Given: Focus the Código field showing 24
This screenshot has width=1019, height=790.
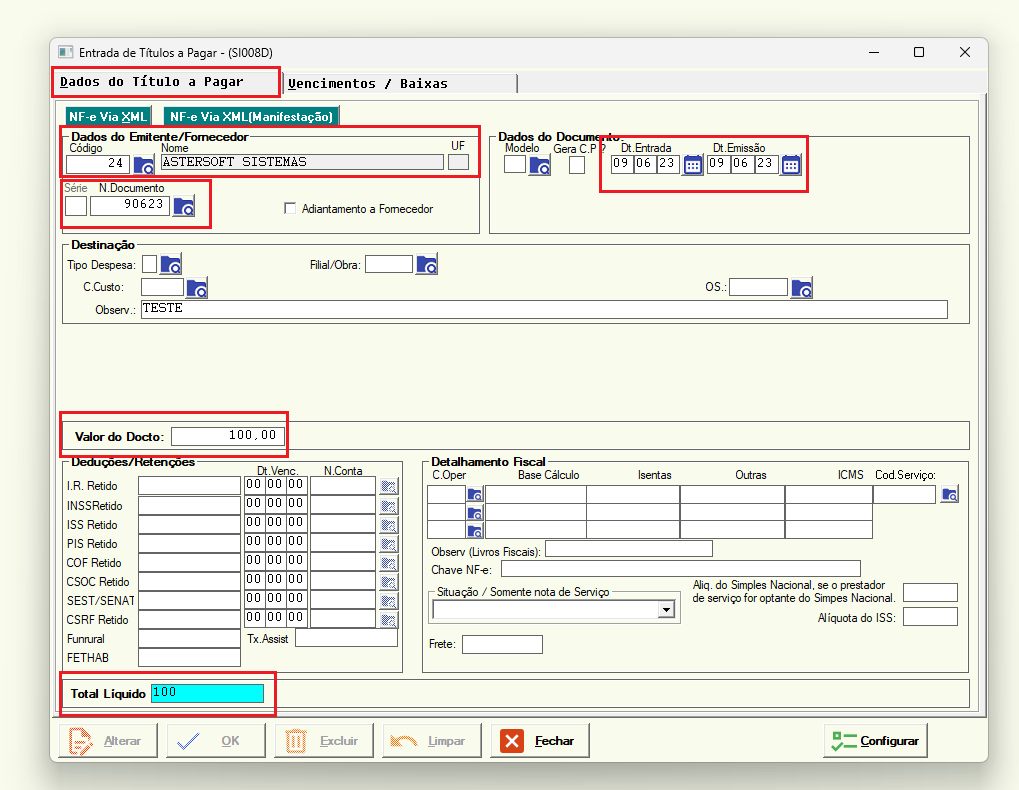Looking at the screenshot, I should pyautogui.click(x=98, y=164).
